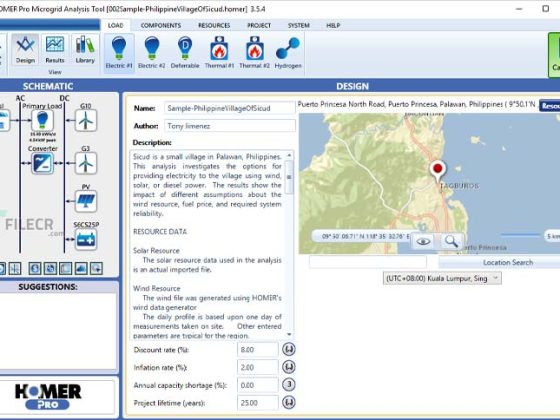Open the time zone dropdown
The width and height of the screenshot is (560, 420).
(x=442, y=279)
